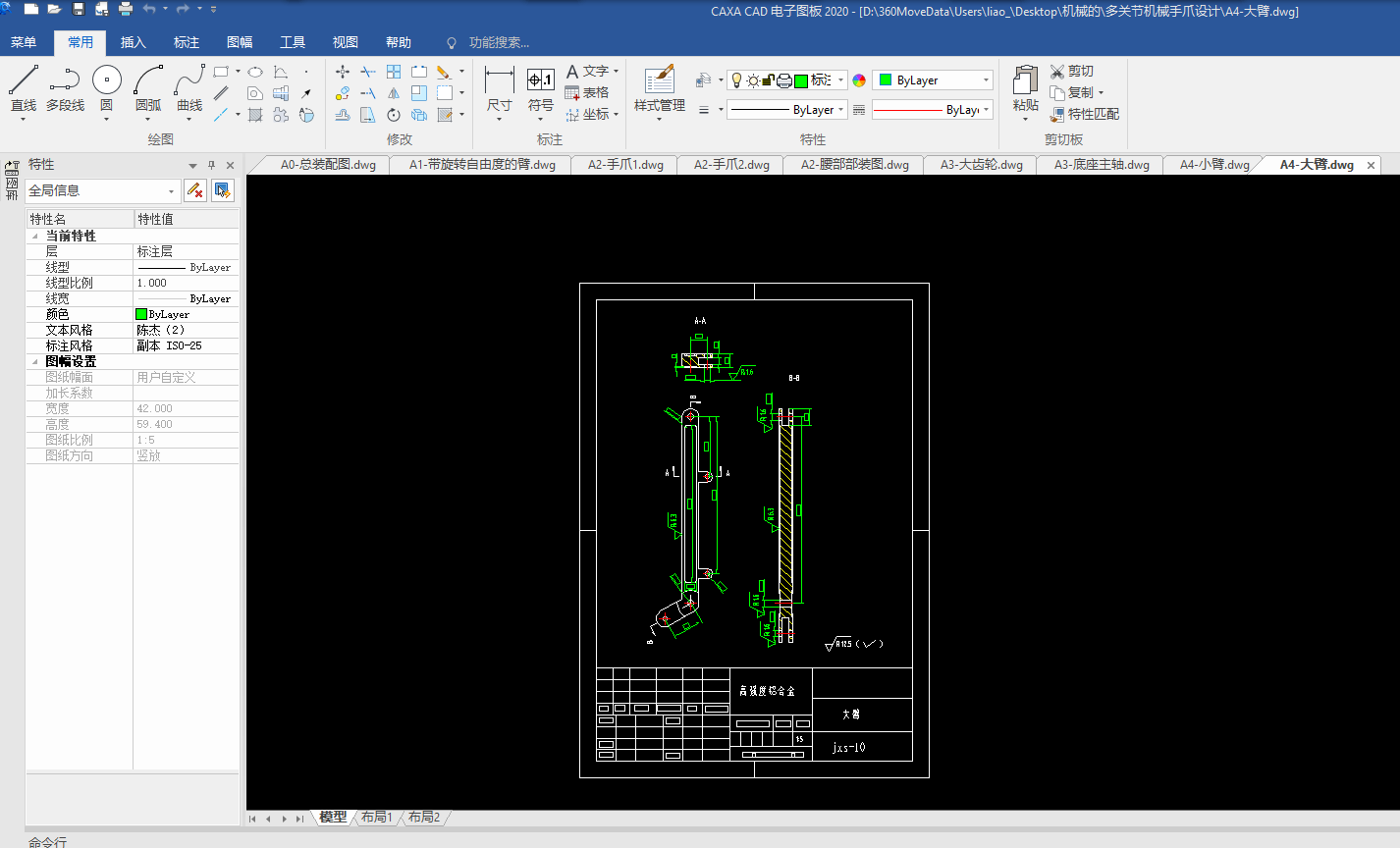Pin the 特性 panel with the pushpin

pos(211,165)
